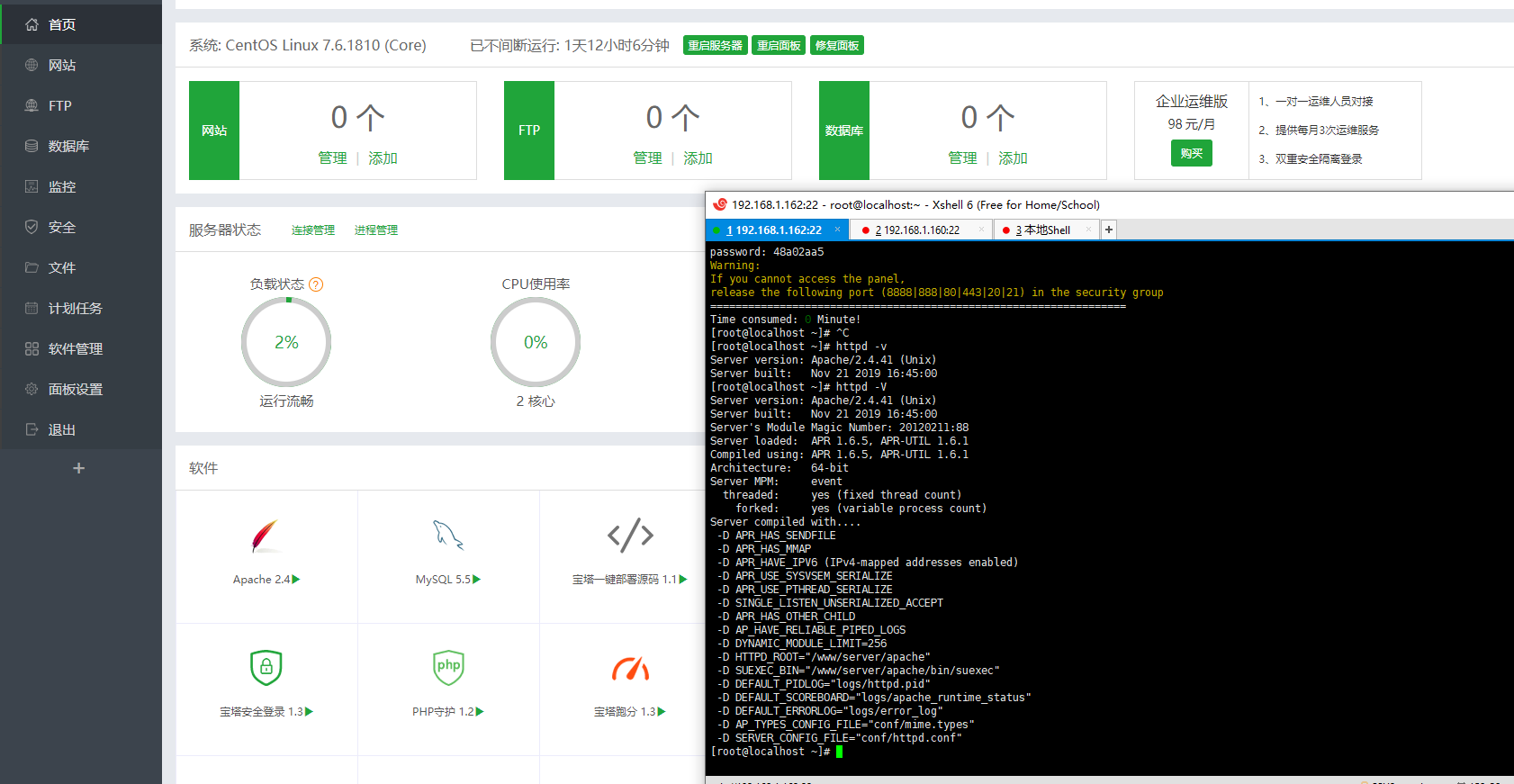The image size is (1514, 784).
Task: Open the 宝塔一键部署源码 code icon
Action: point(630,535)
